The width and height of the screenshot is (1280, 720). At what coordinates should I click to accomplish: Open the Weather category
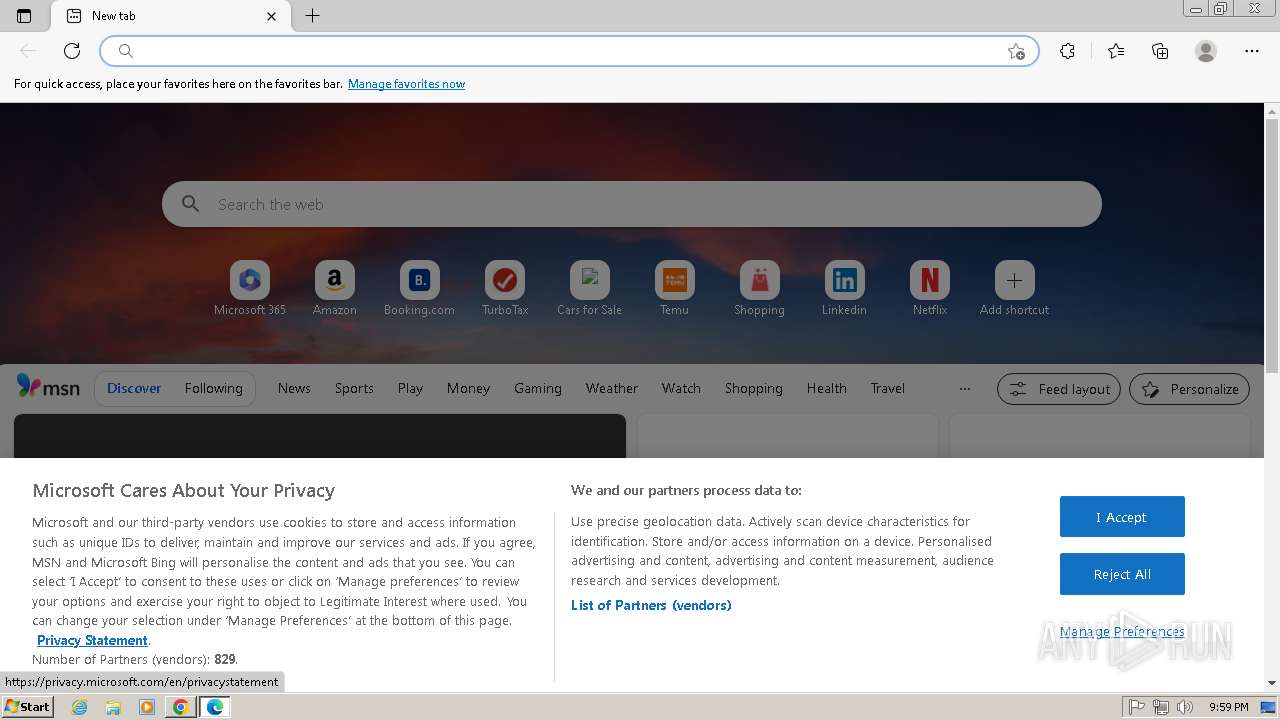pyautogui.click(x=612, y=388)
